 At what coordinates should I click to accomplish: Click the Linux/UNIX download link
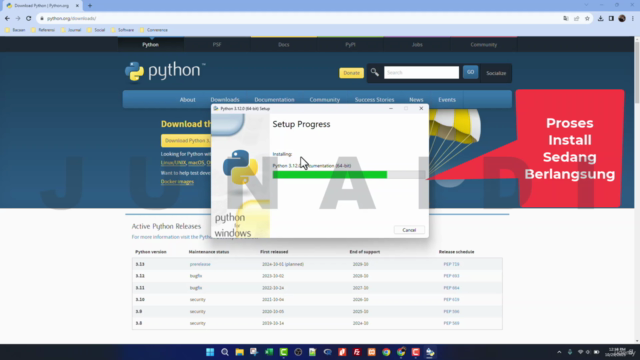(173, 162)
